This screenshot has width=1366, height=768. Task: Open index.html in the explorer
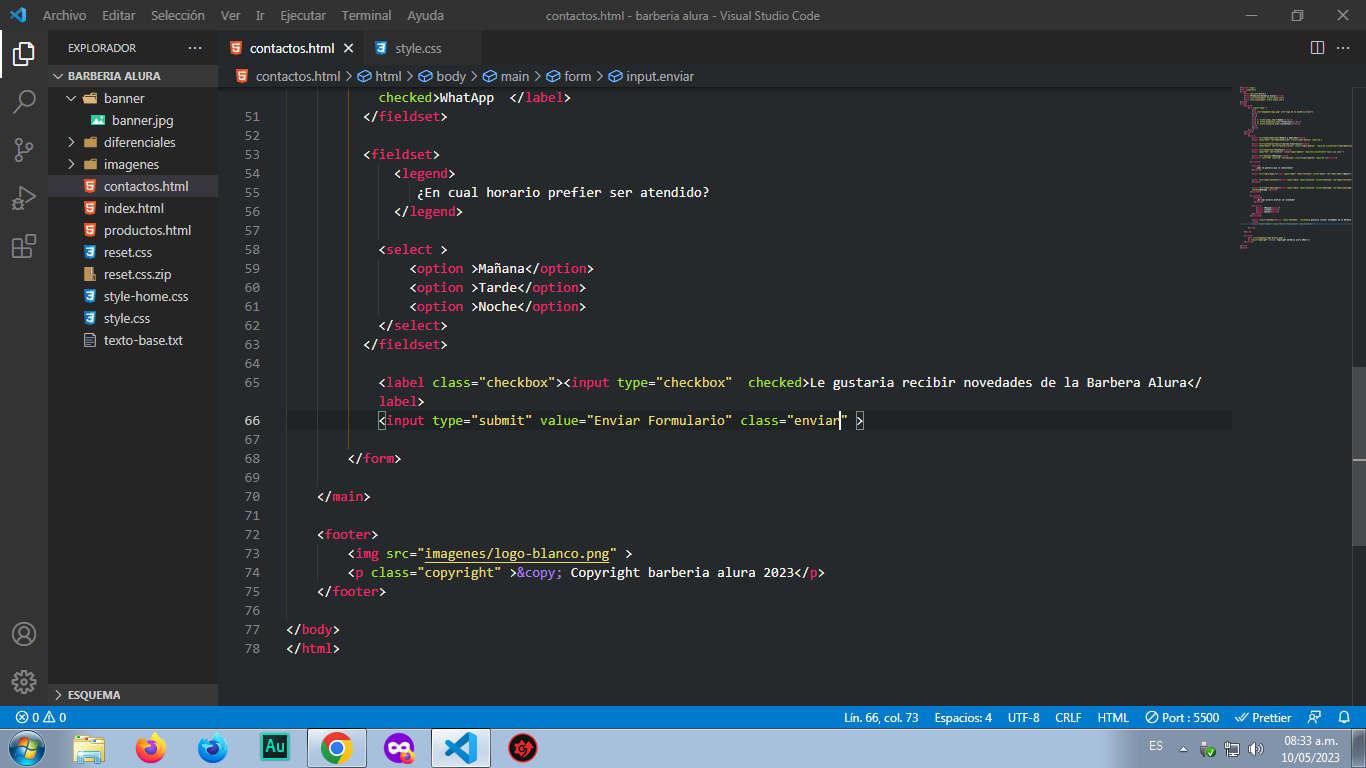coord(133,208)
